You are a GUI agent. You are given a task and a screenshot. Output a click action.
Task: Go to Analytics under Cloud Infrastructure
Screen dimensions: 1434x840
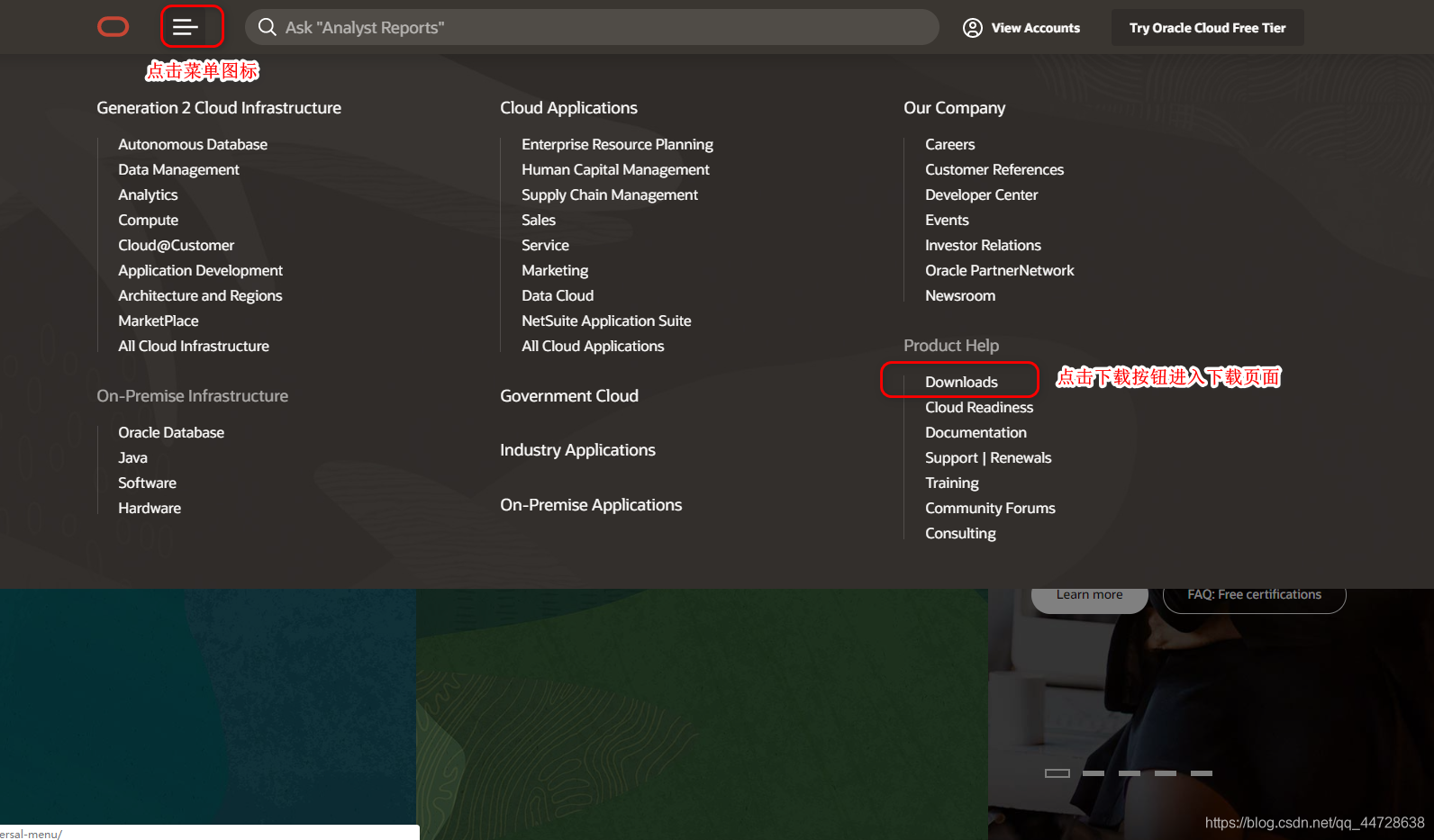148,194
